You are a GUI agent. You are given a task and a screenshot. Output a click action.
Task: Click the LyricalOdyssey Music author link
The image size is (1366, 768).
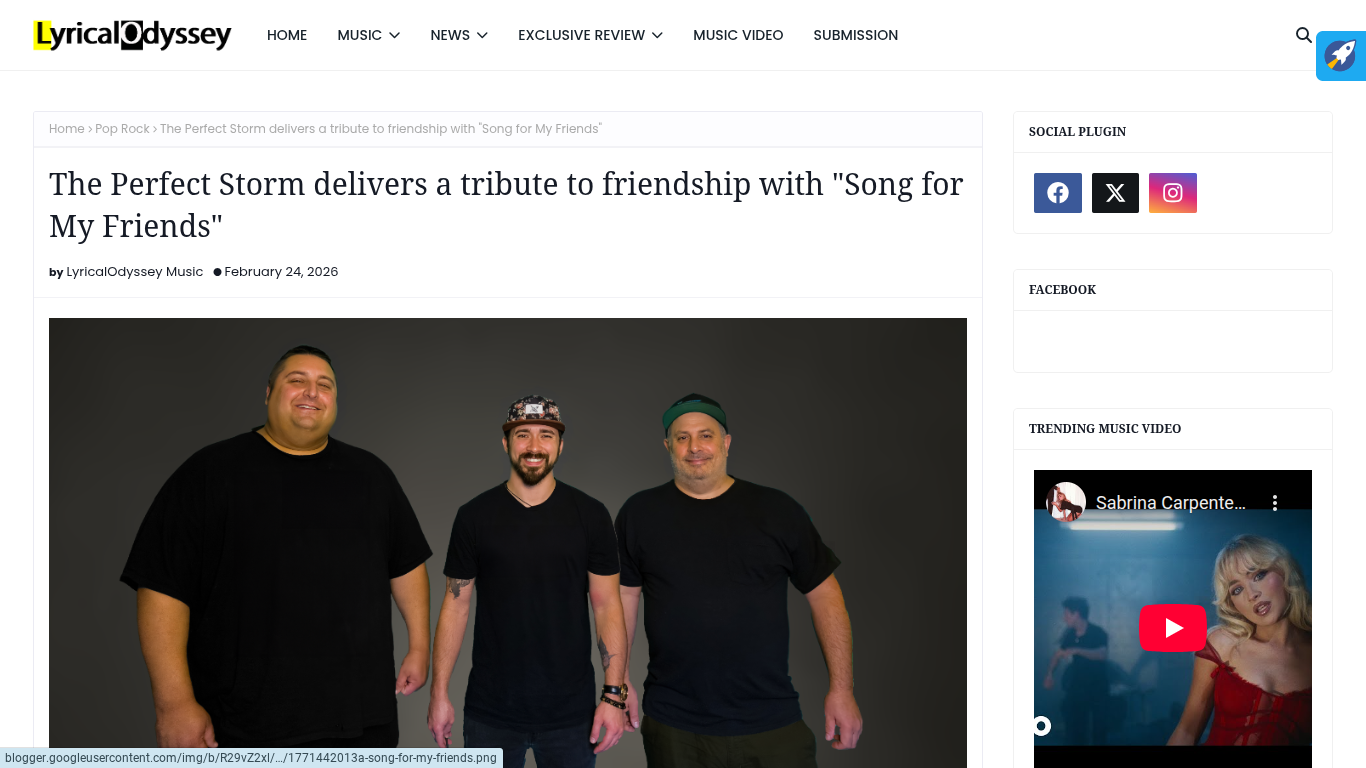pos(135,272)
